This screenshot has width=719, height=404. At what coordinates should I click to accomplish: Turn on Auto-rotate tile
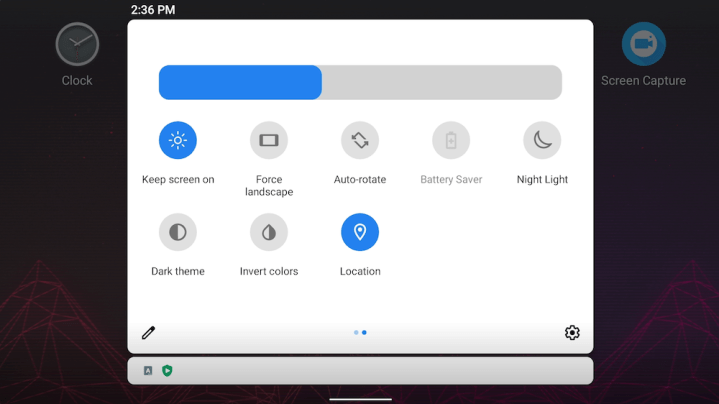pyautogui.click(x=360, y=141)
